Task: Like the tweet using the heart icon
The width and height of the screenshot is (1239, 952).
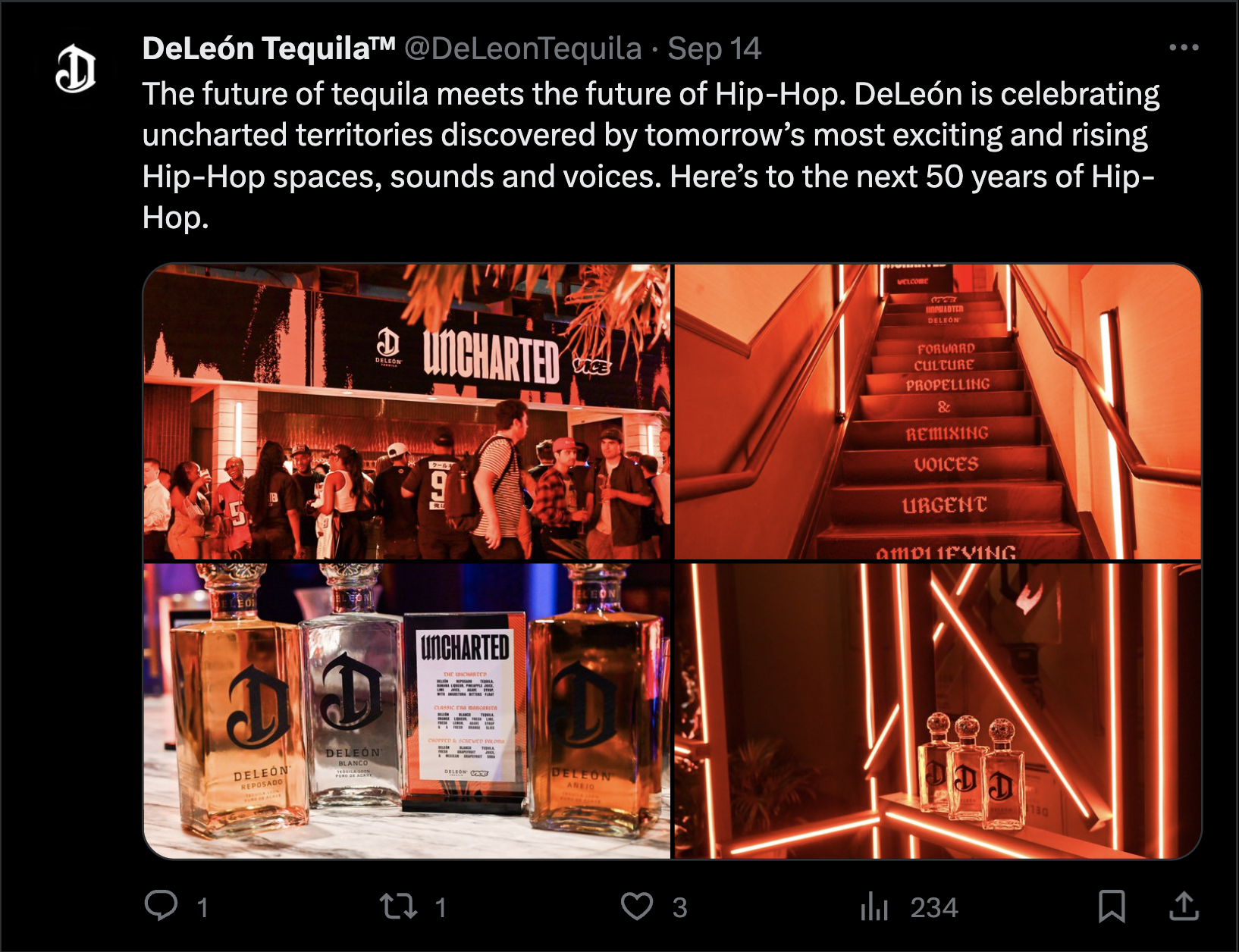Action: pos(637,907)
